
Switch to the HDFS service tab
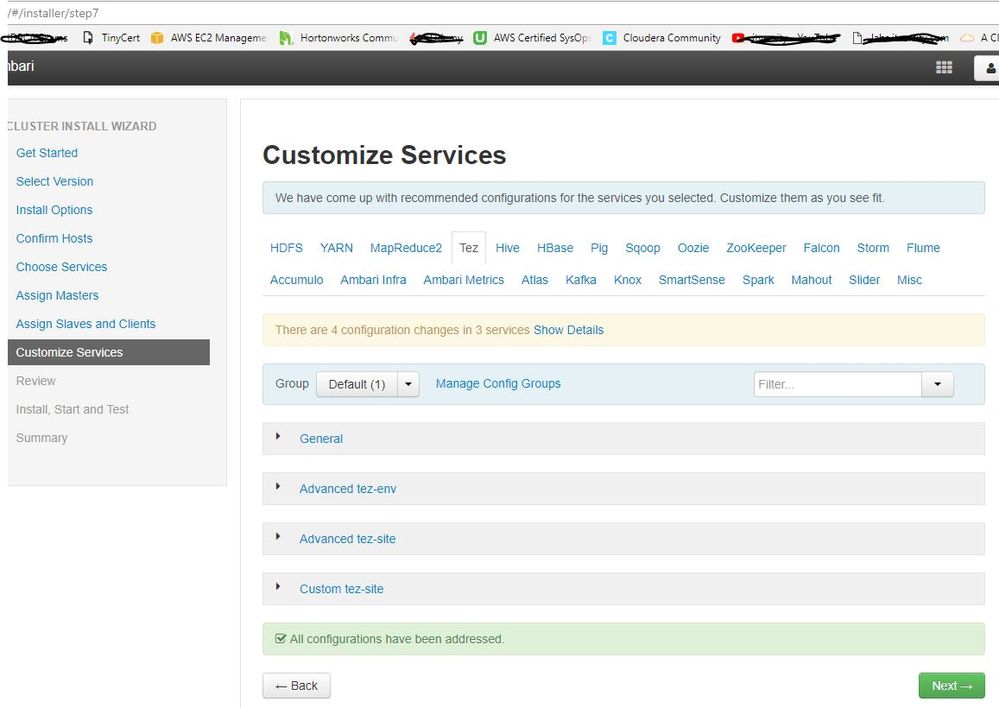click(286, 247)
